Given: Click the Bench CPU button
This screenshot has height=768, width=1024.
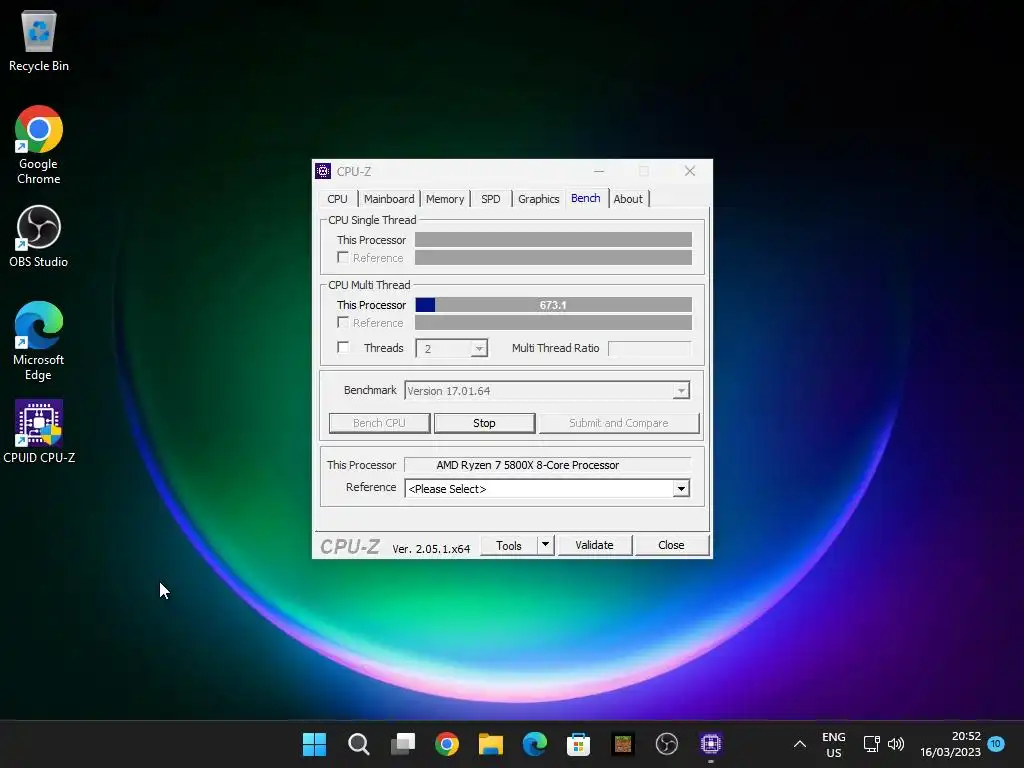Looking at the screenshot, I should [379, 423].
